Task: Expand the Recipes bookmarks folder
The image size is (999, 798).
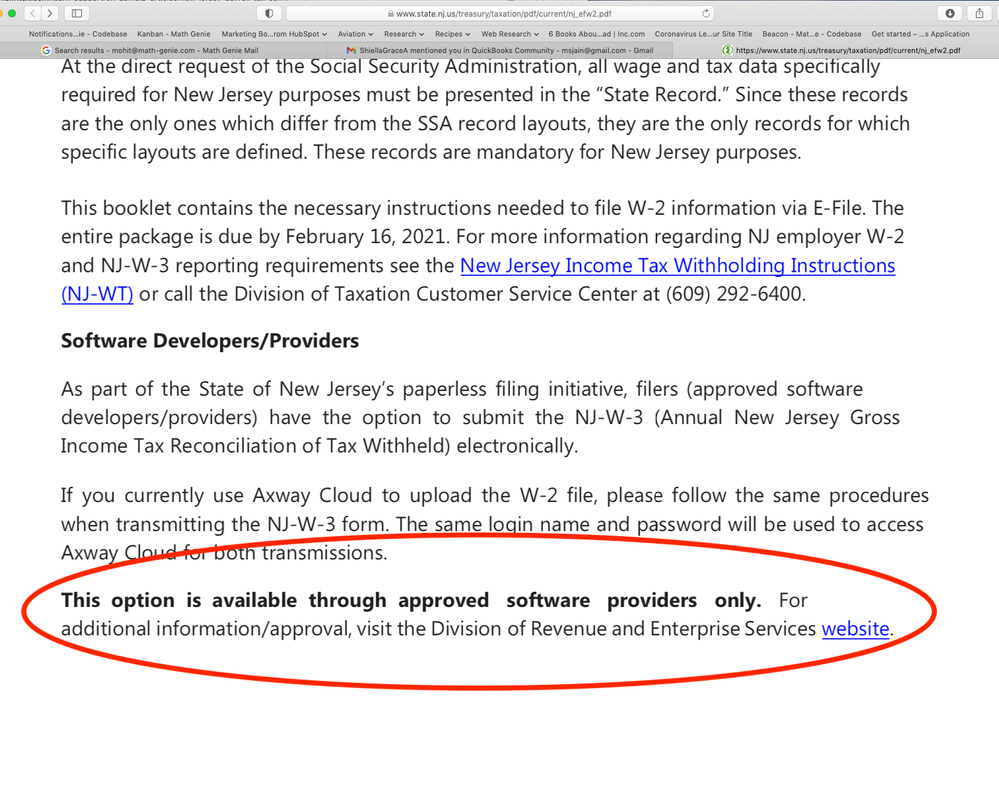Action: click(x=452, y=34)
